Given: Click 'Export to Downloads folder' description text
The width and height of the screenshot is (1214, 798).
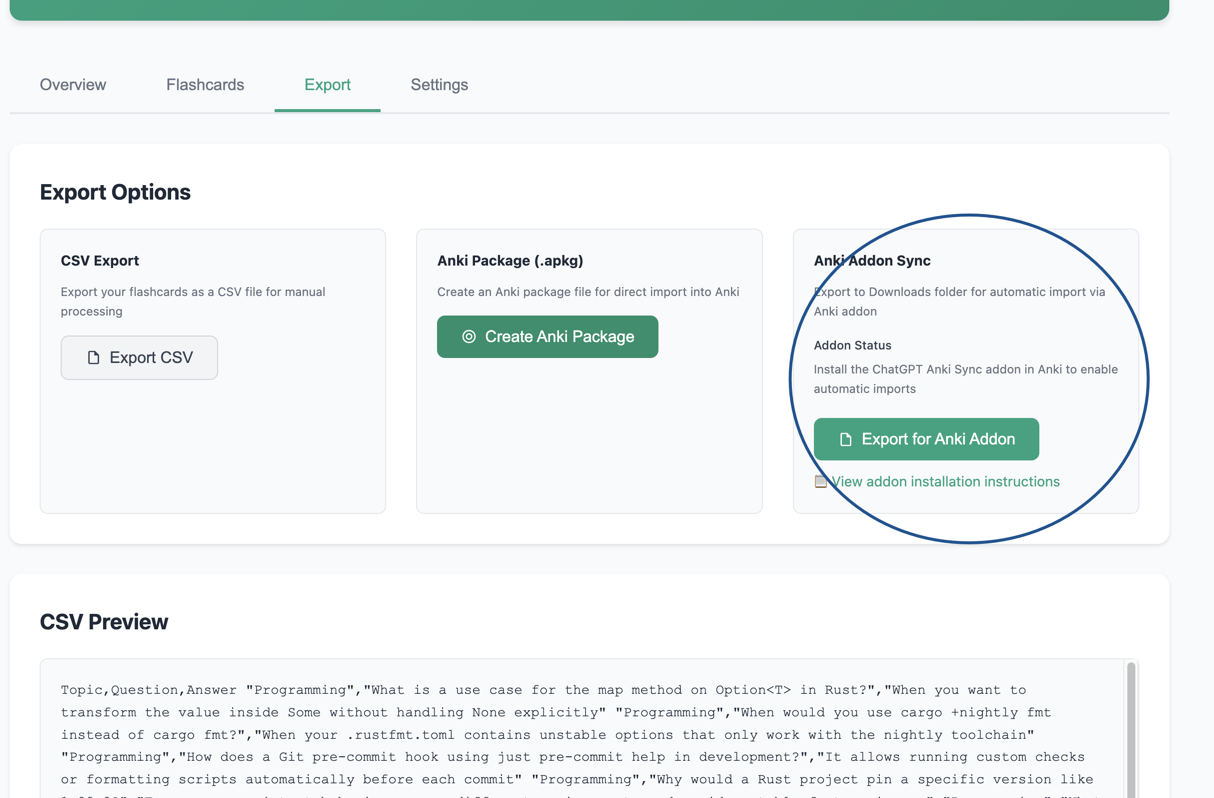Looking at the screenshot, I should click(x=960, y=301).
